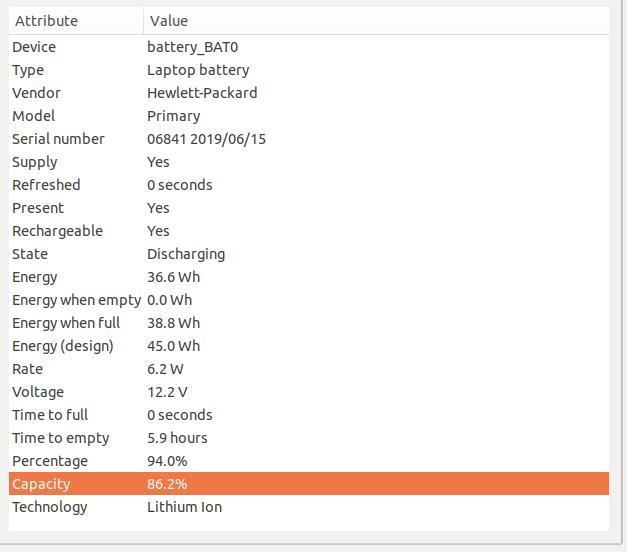Select the Type Laptop battery row
Screen dimensions: 627x552
click(x=309, y=70)
